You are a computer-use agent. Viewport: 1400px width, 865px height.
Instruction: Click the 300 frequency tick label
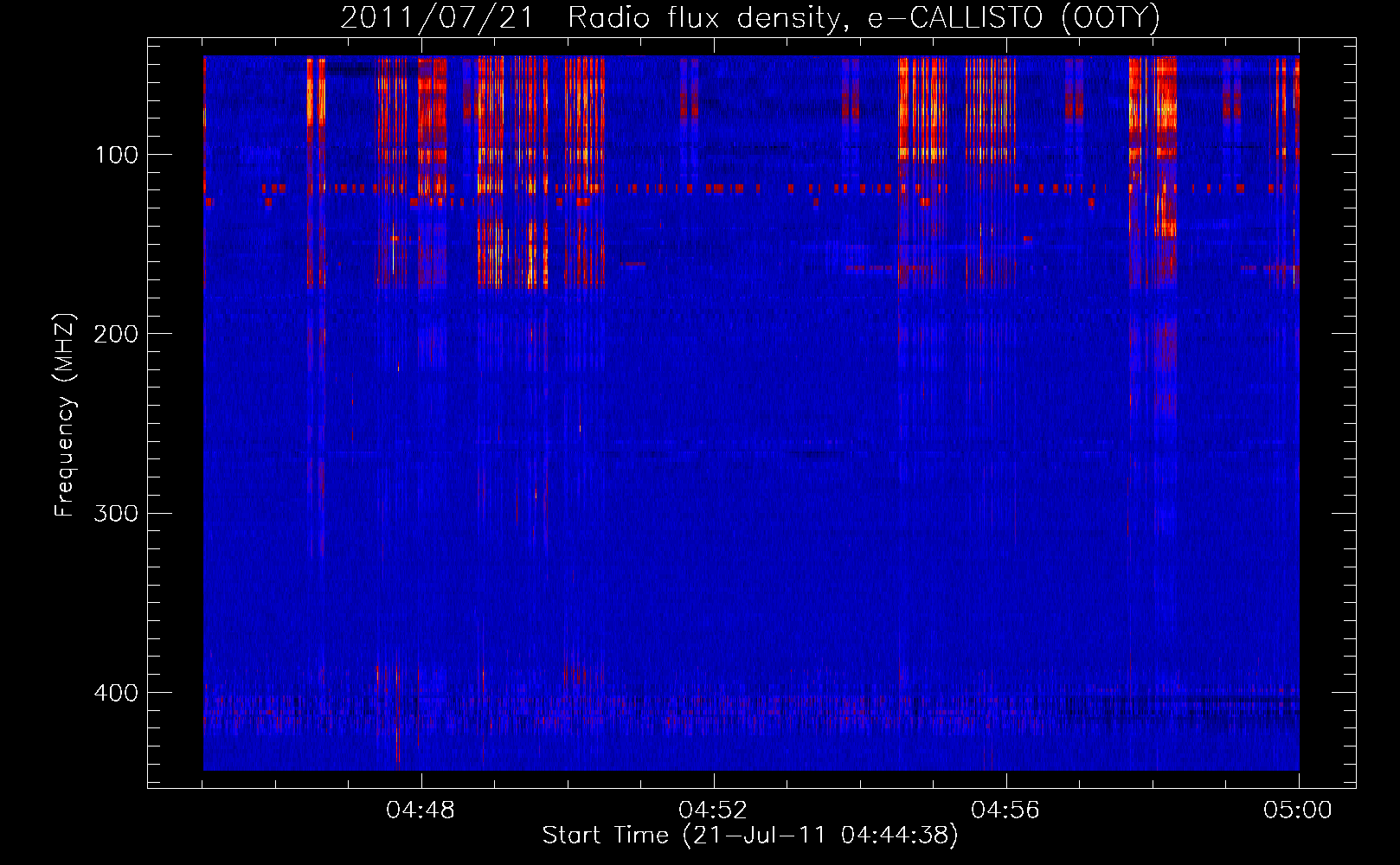(116, 514)
